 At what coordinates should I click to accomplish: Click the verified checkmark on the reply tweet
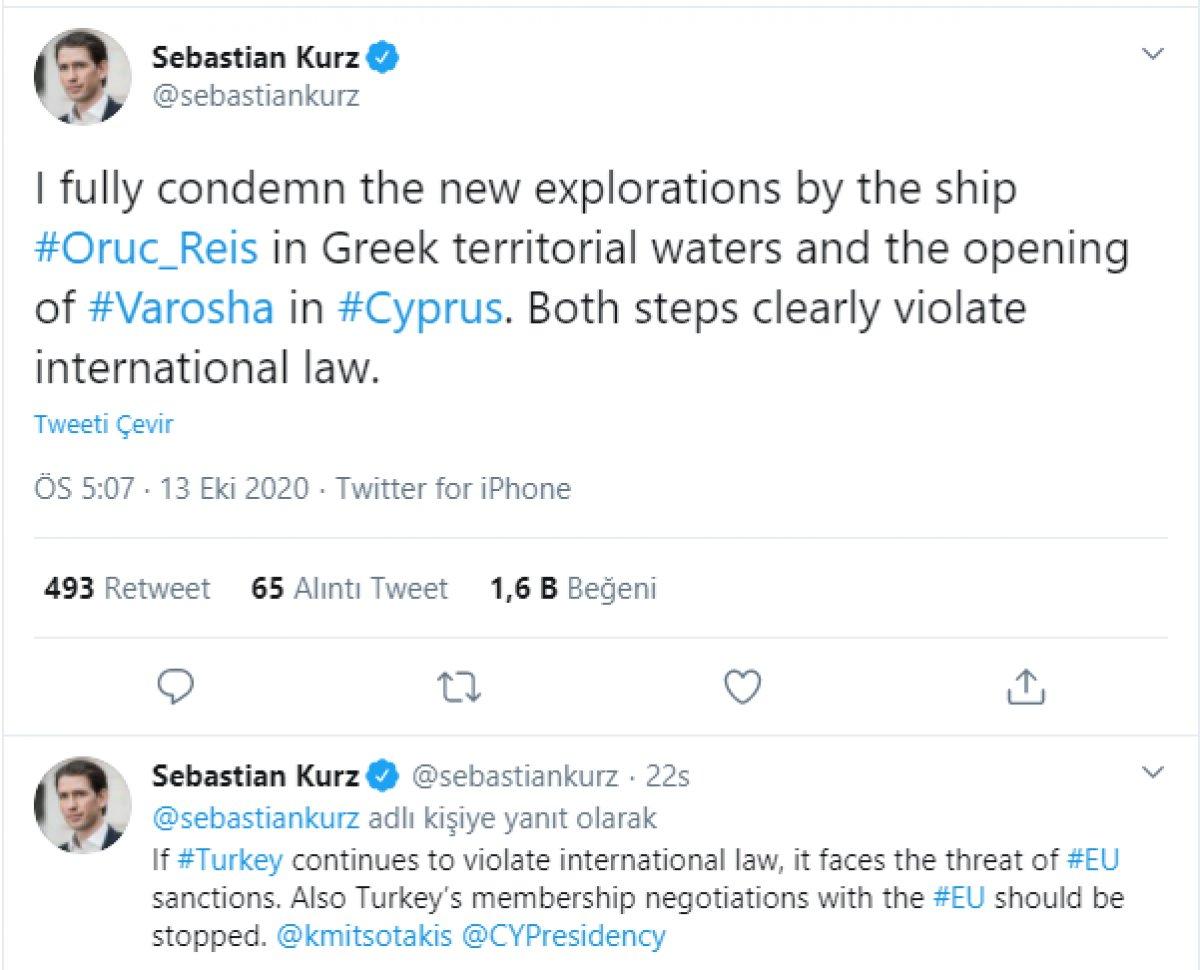pyautogui.click(x=381, y=775)
